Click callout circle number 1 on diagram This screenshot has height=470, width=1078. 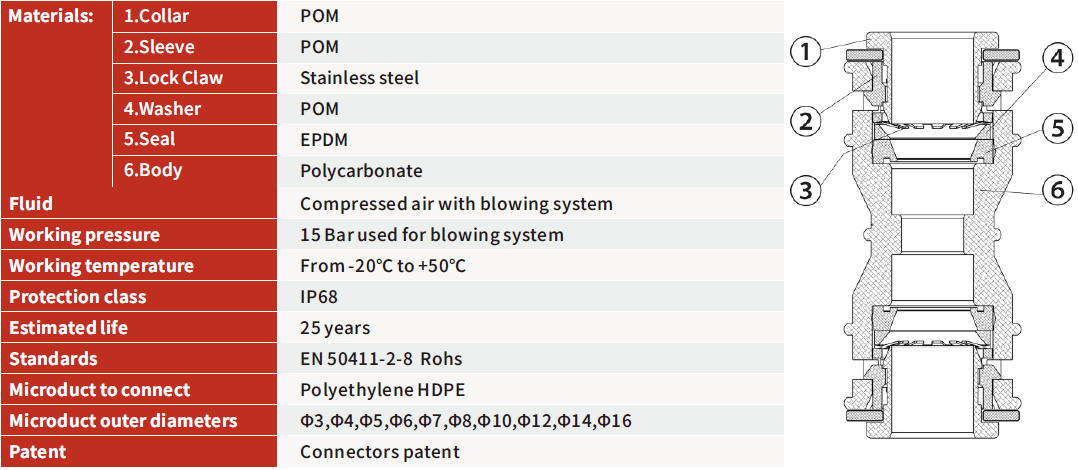[x=807, y=52]
